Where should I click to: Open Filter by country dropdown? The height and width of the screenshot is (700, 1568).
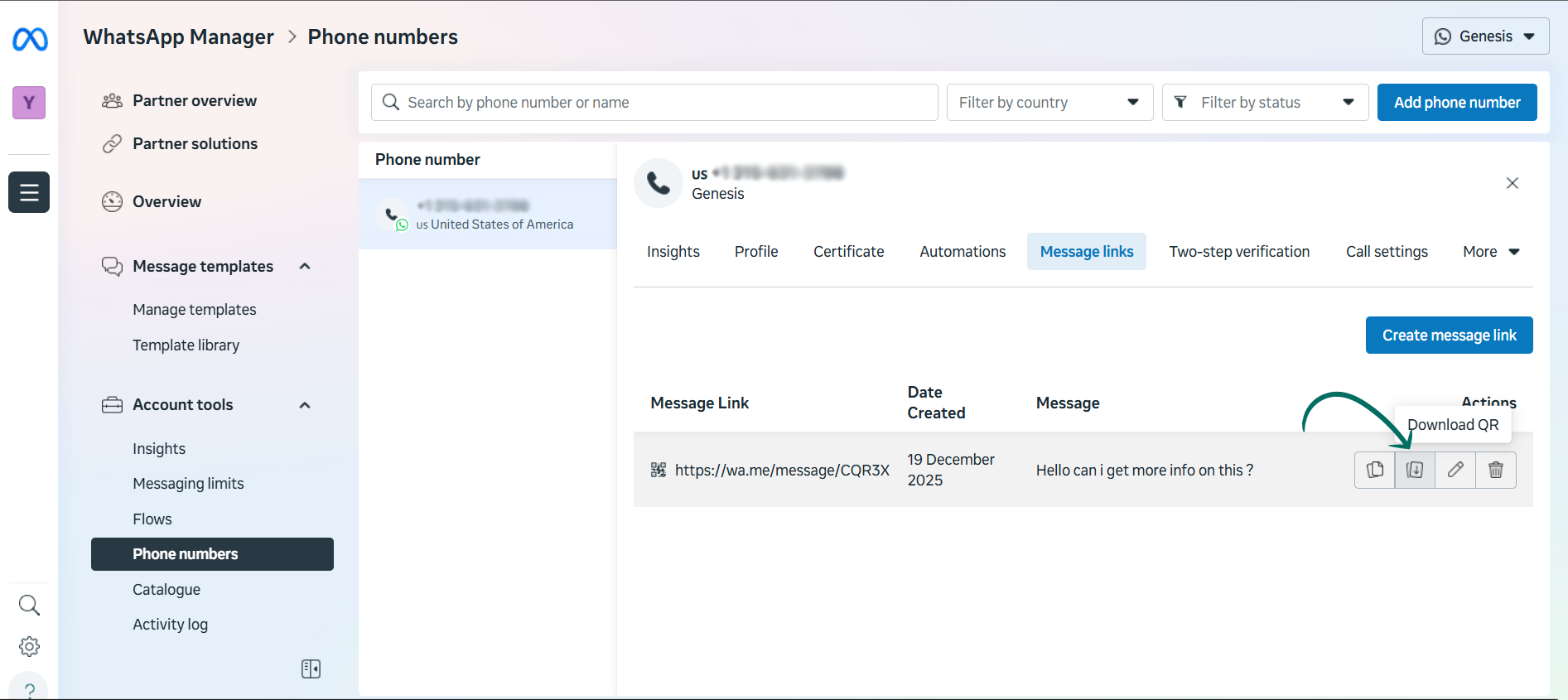coord(1049,103)
